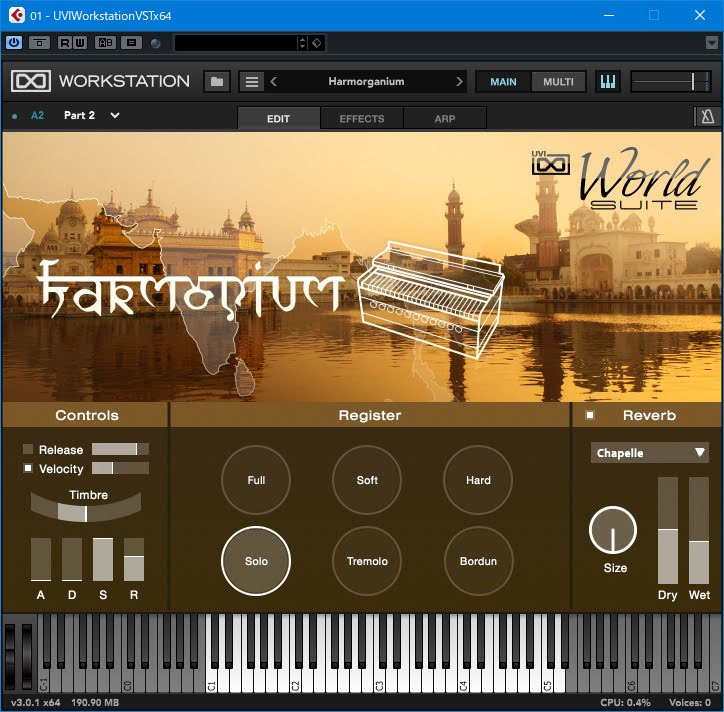Image resolution: width=724 pixels, height=712 pixels.
Task: Click the Release amount slider
Action: click(121, 449)
